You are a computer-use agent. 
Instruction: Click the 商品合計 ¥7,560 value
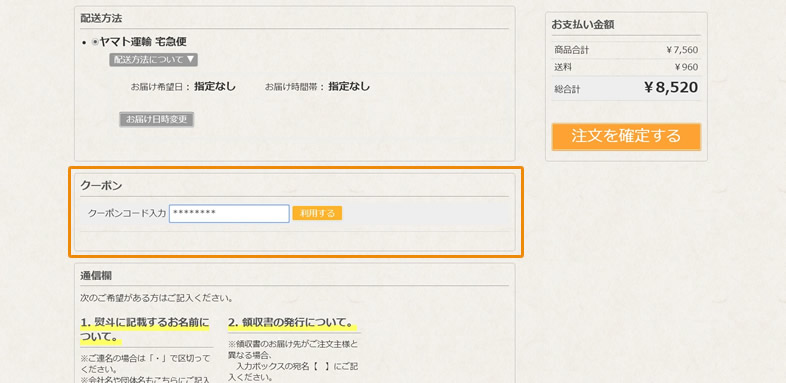682,50
